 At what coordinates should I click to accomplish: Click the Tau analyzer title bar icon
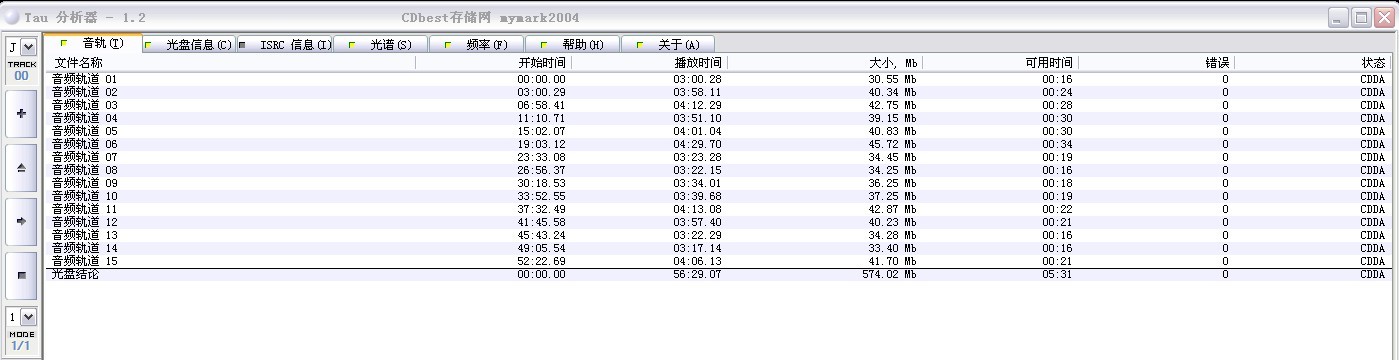13,18
